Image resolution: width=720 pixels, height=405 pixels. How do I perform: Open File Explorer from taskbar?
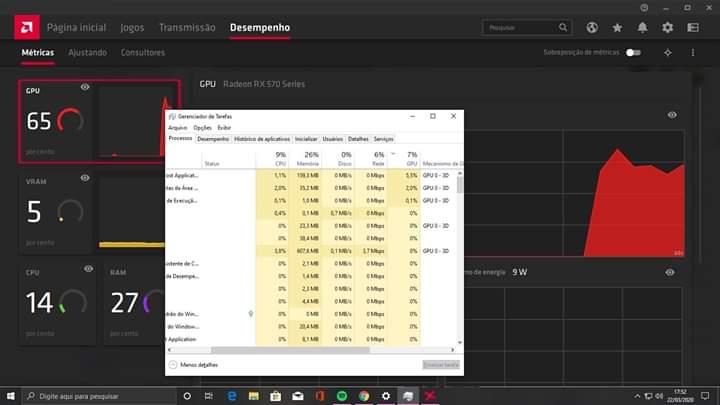pos(253,396)
